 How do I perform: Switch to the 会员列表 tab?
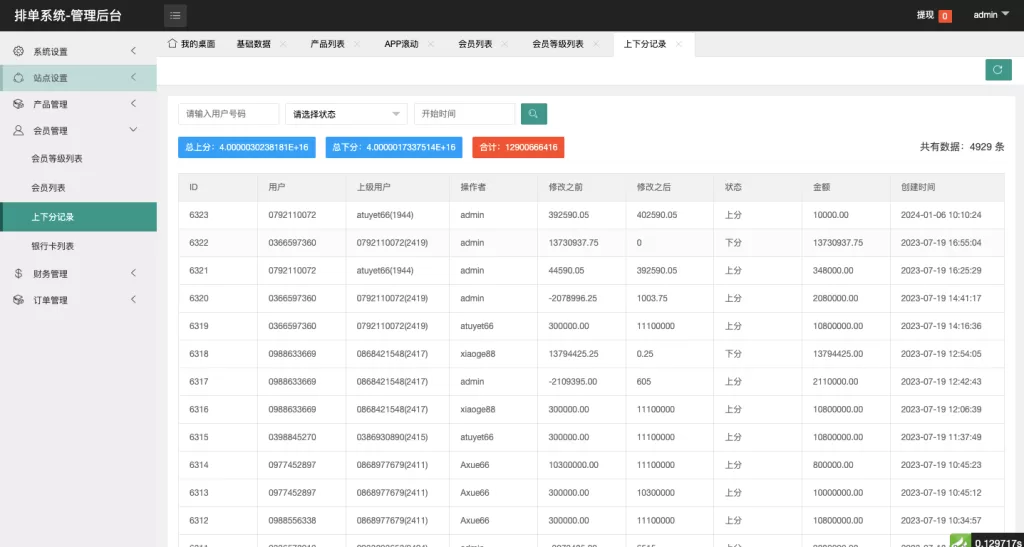click(475, 45)
